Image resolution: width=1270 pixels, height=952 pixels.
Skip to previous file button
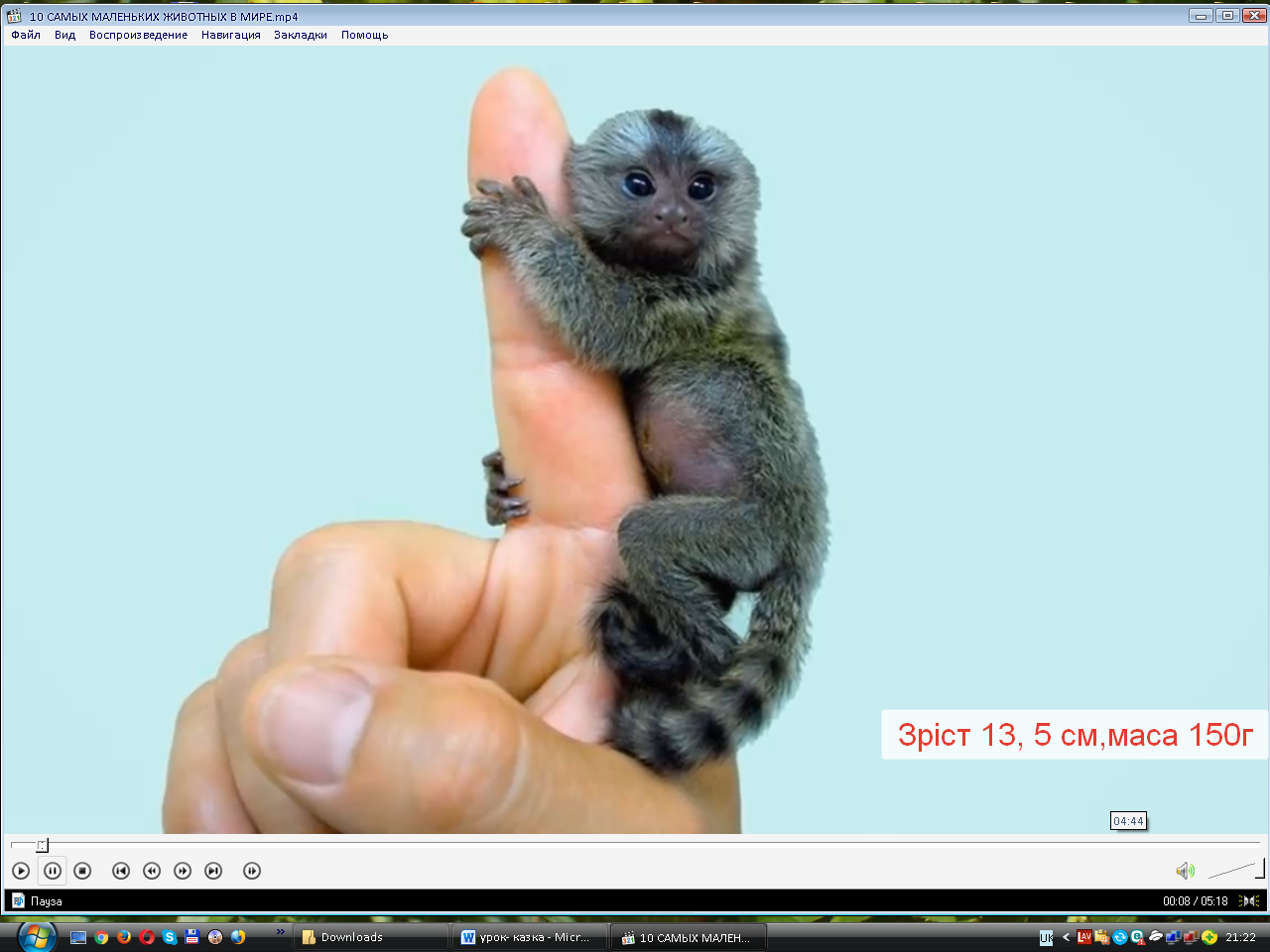pyautogui.click(x=121, y=871)
